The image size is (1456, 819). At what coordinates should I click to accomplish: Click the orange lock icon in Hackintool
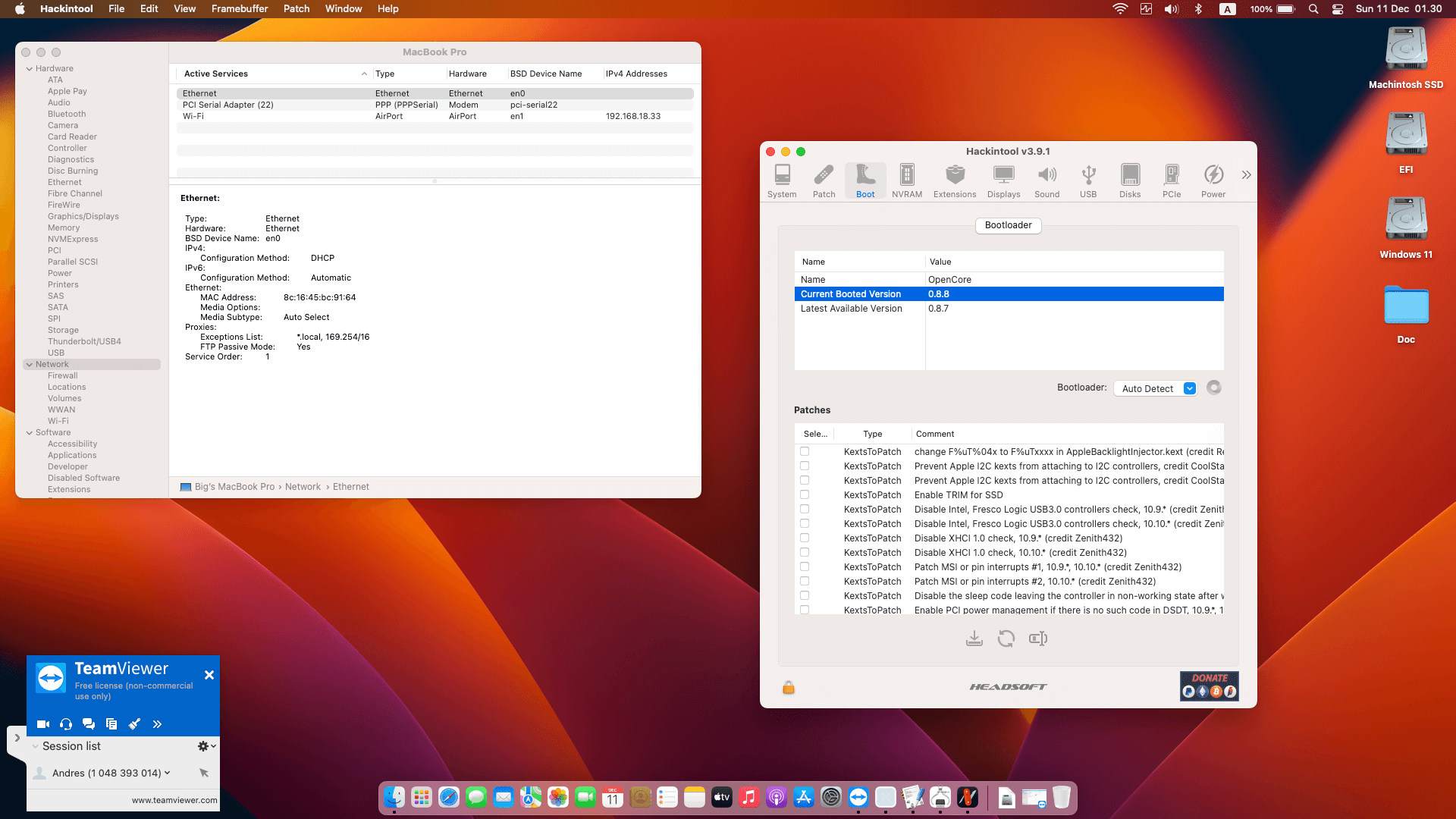click(789, 687)
